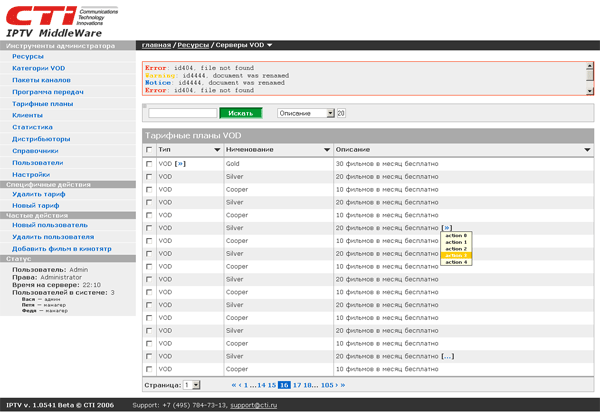Expand the Серверы VOD breadcrumb dropdown

click(x=270, y=46)
